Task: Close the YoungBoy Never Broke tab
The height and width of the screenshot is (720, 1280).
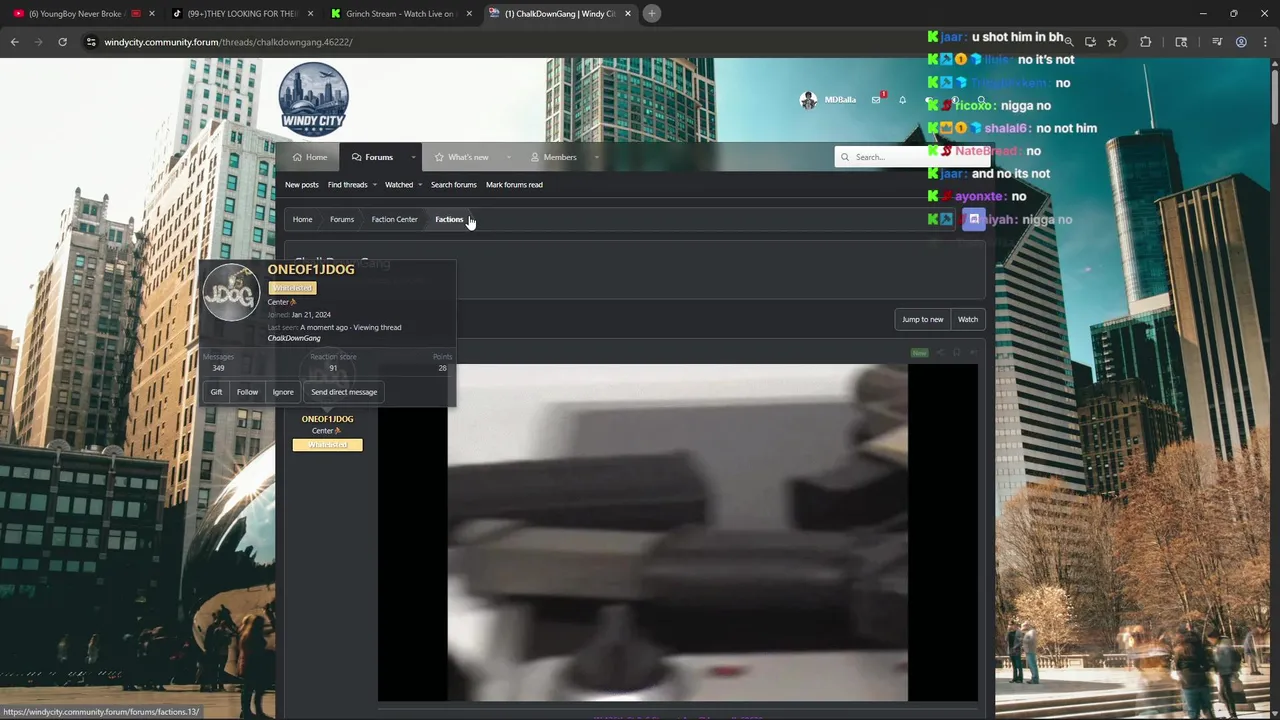Action: [x=152, y=14]
